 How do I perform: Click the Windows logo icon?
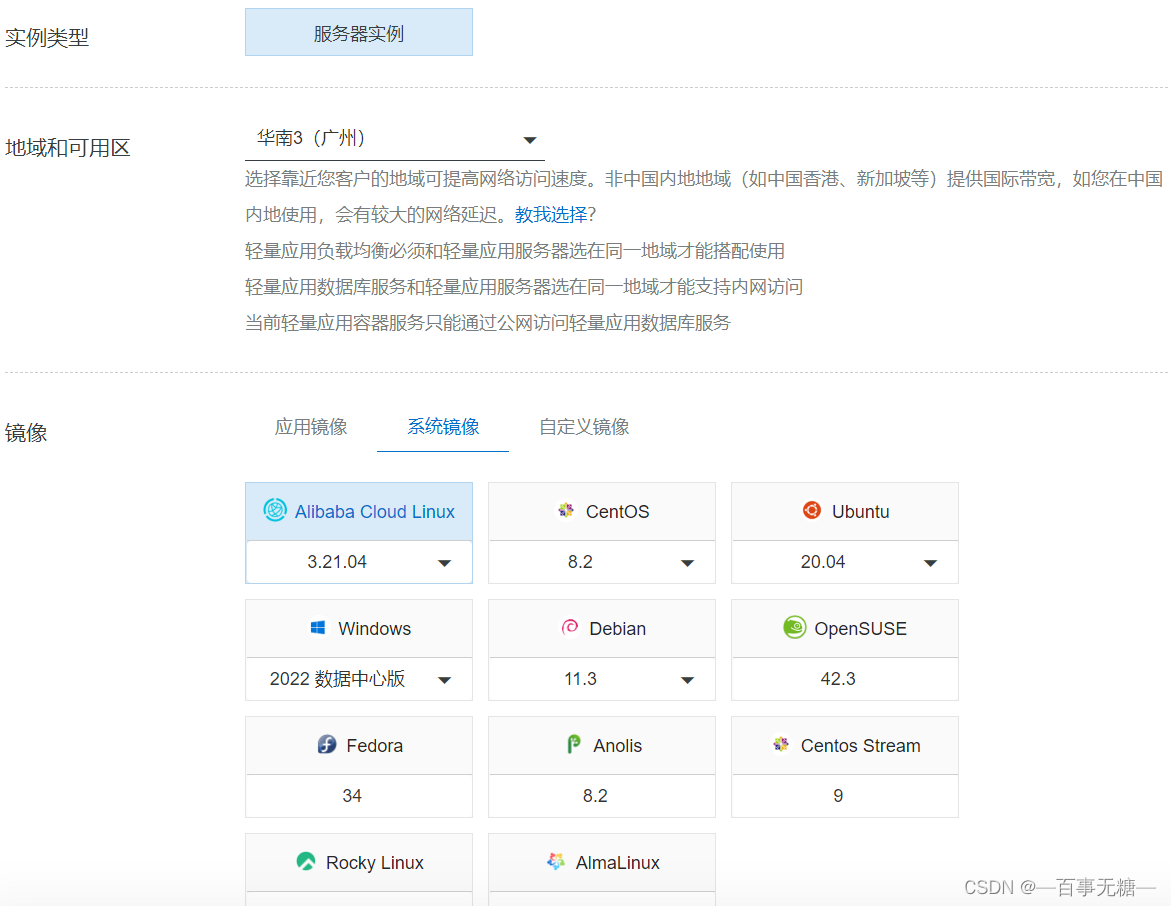click(x=317, y=627)
